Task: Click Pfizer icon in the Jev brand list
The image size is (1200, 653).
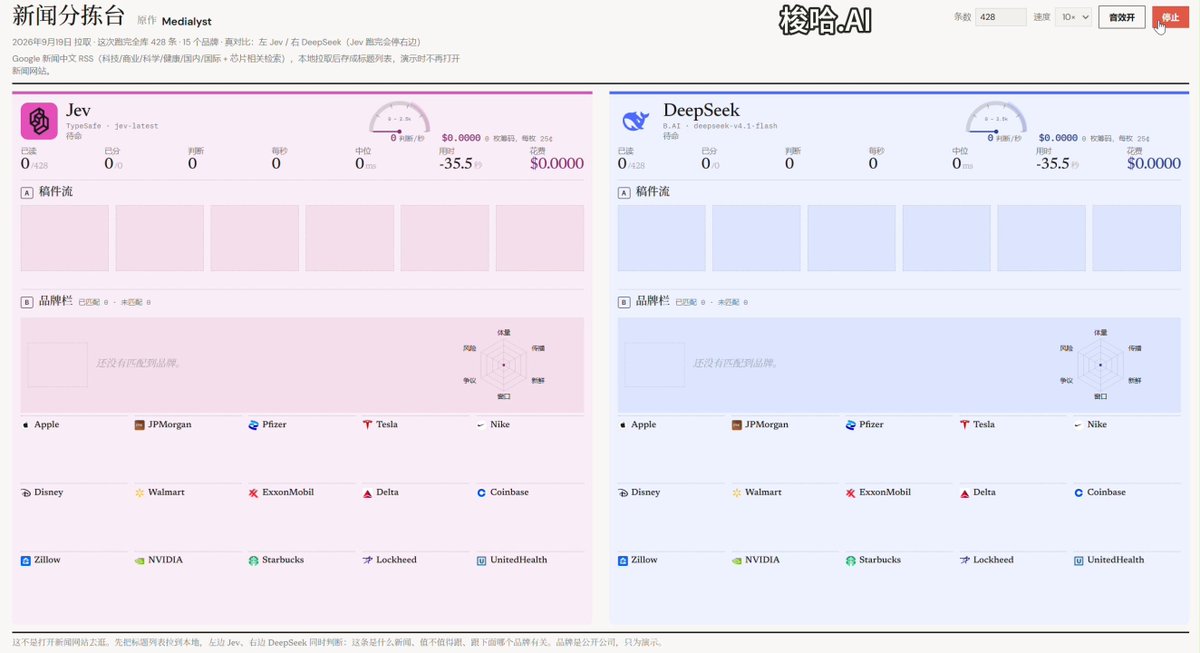Action: click(x=254, y=425)
